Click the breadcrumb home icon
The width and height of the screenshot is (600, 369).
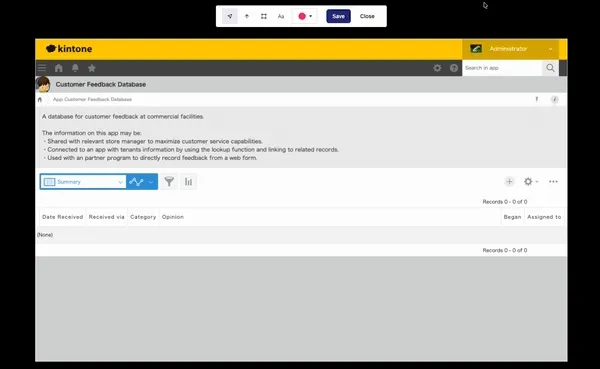[x=40, y=100]
